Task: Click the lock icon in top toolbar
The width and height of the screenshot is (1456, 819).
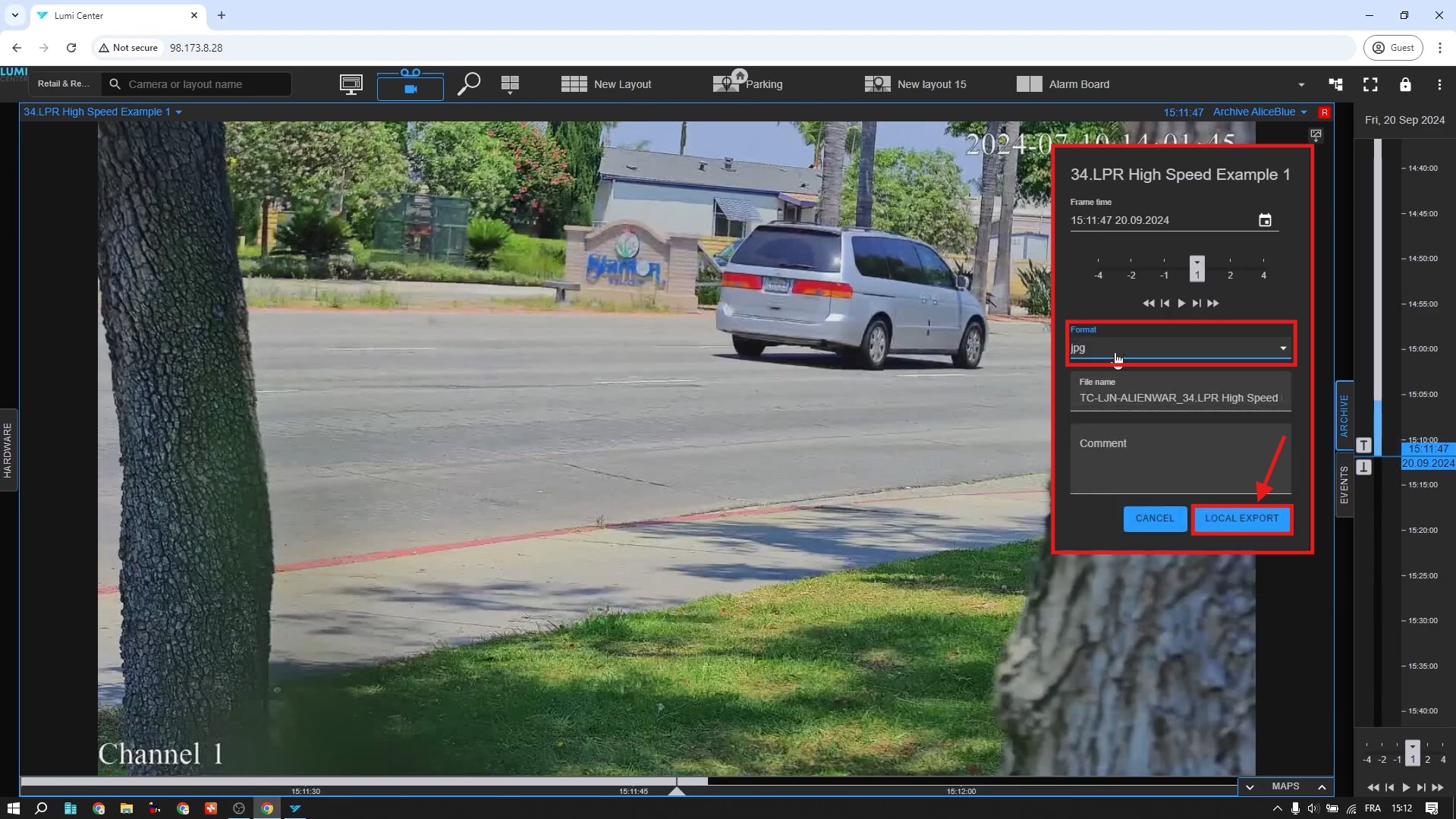Action: tap(1405, 84)
